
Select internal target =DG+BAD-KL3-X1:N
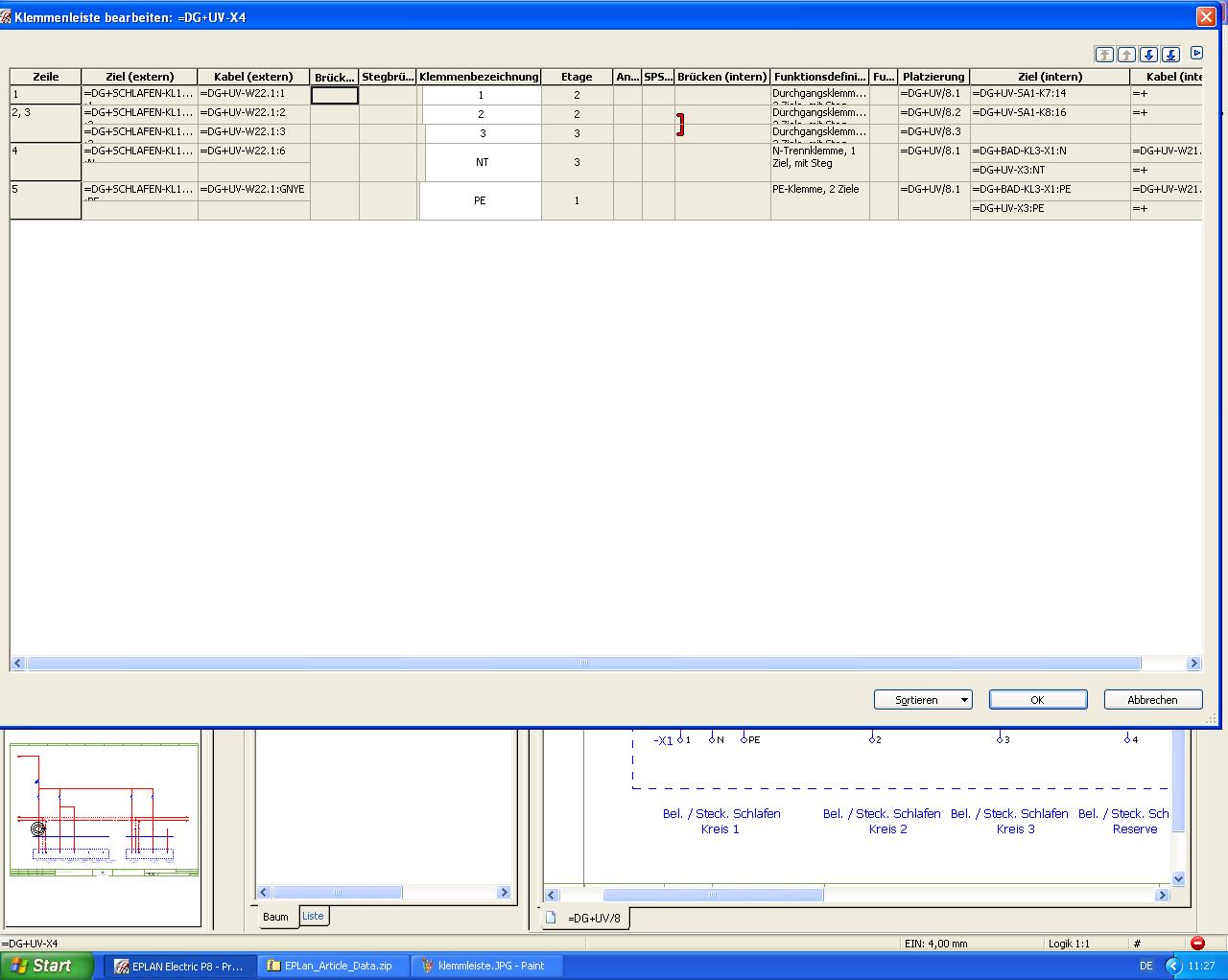(1051, 152)
